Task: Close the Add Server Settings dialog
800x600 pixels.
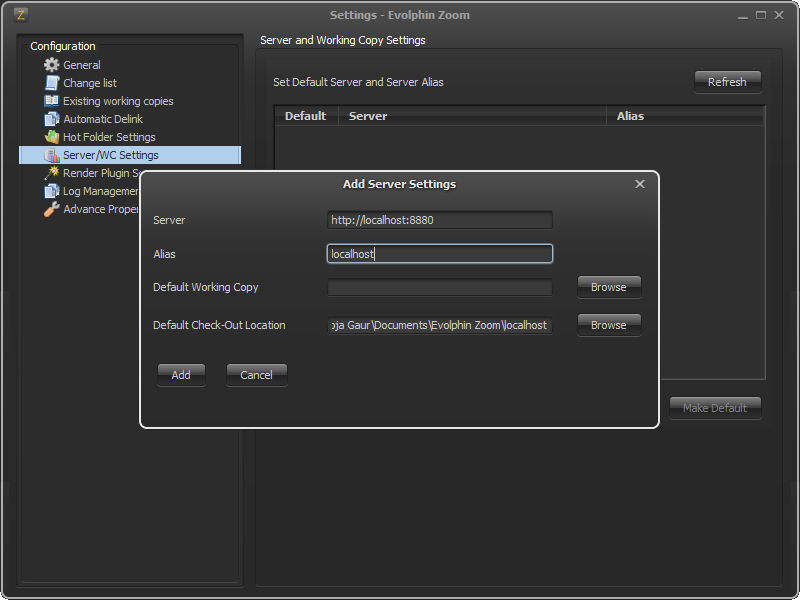Action: [640, 184]
